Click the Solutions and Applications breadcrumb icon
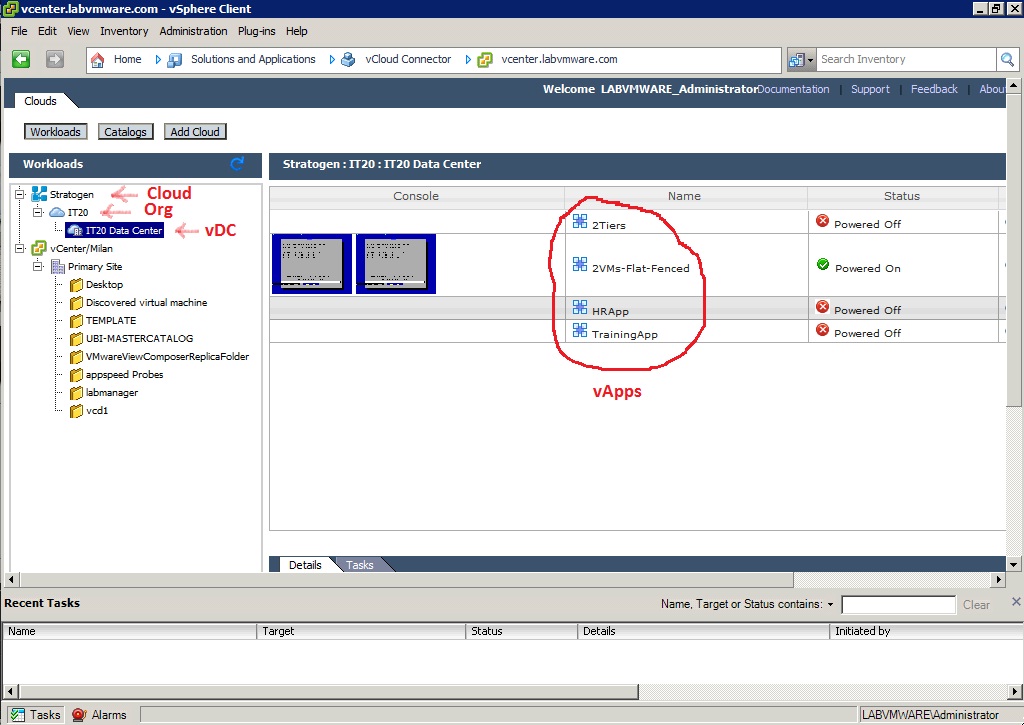The height and width of the screenshot is (725, 1024). tap(174, 60)
